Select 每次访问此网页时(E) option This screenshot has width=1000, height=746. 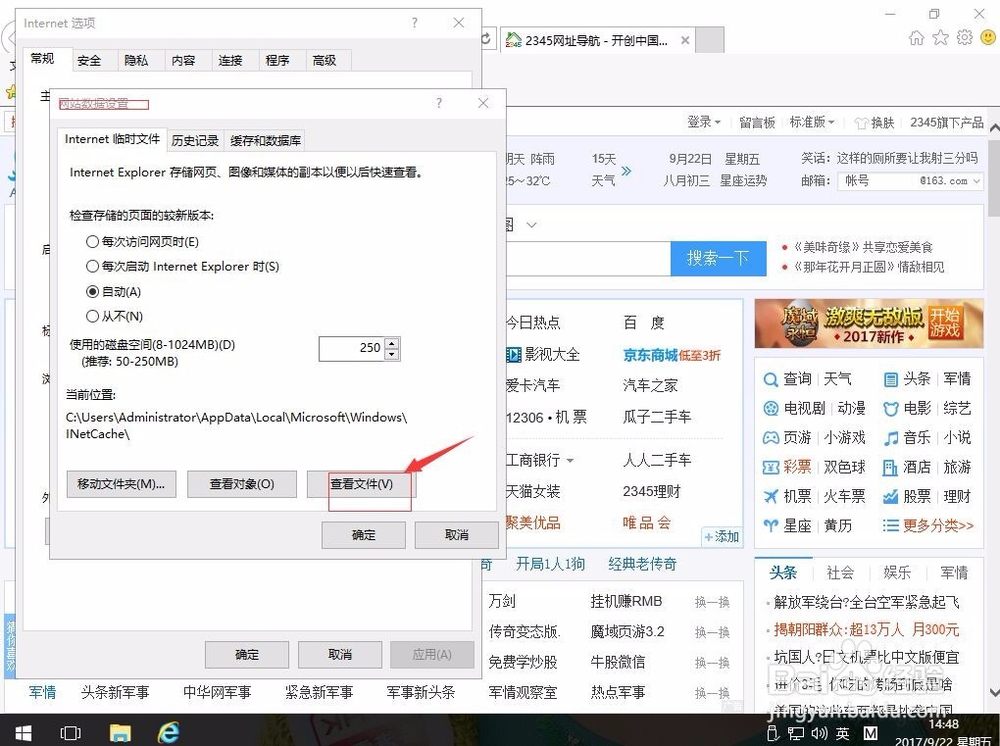click(91, 239)
